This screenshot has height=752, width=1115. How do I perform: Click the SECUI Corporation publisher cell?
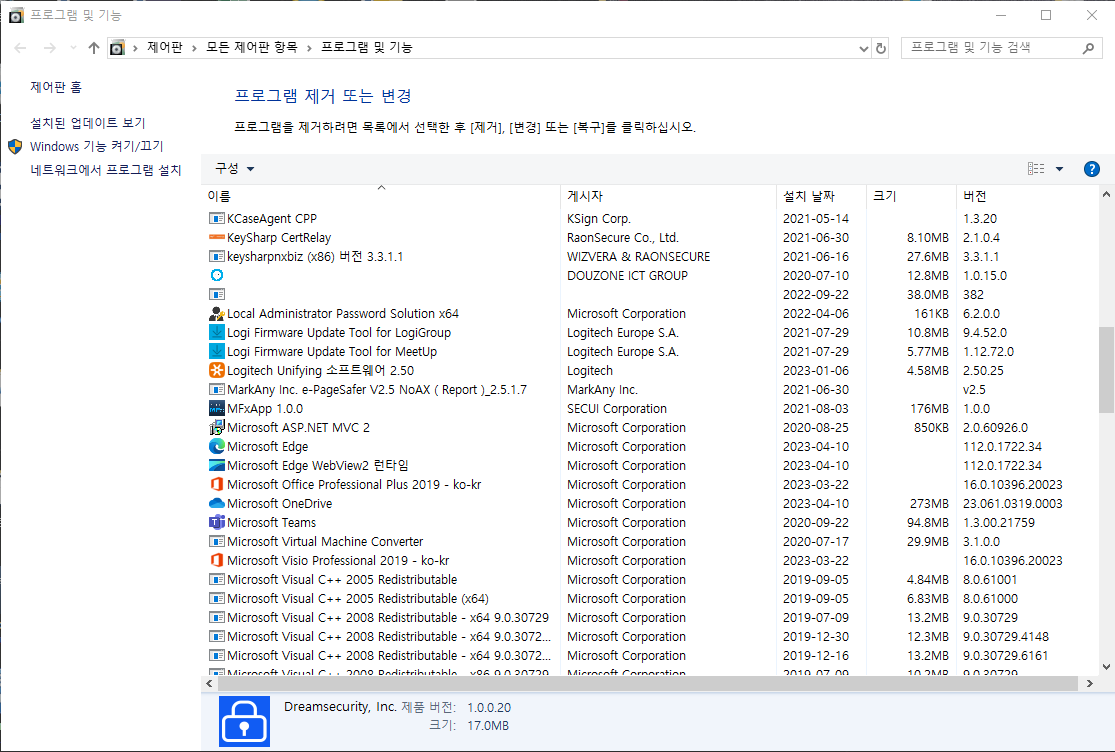(x=617, y=409)
